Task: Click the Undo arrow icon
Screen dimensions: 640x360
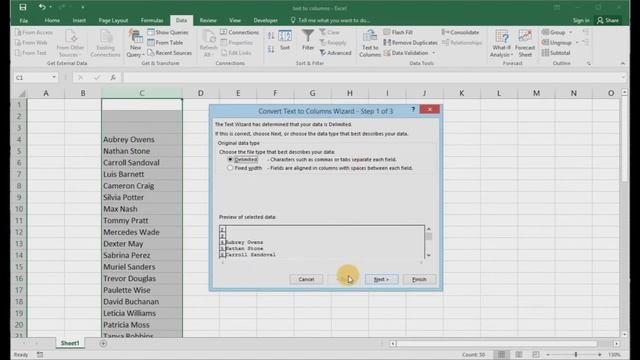Action: pos(42,7)
